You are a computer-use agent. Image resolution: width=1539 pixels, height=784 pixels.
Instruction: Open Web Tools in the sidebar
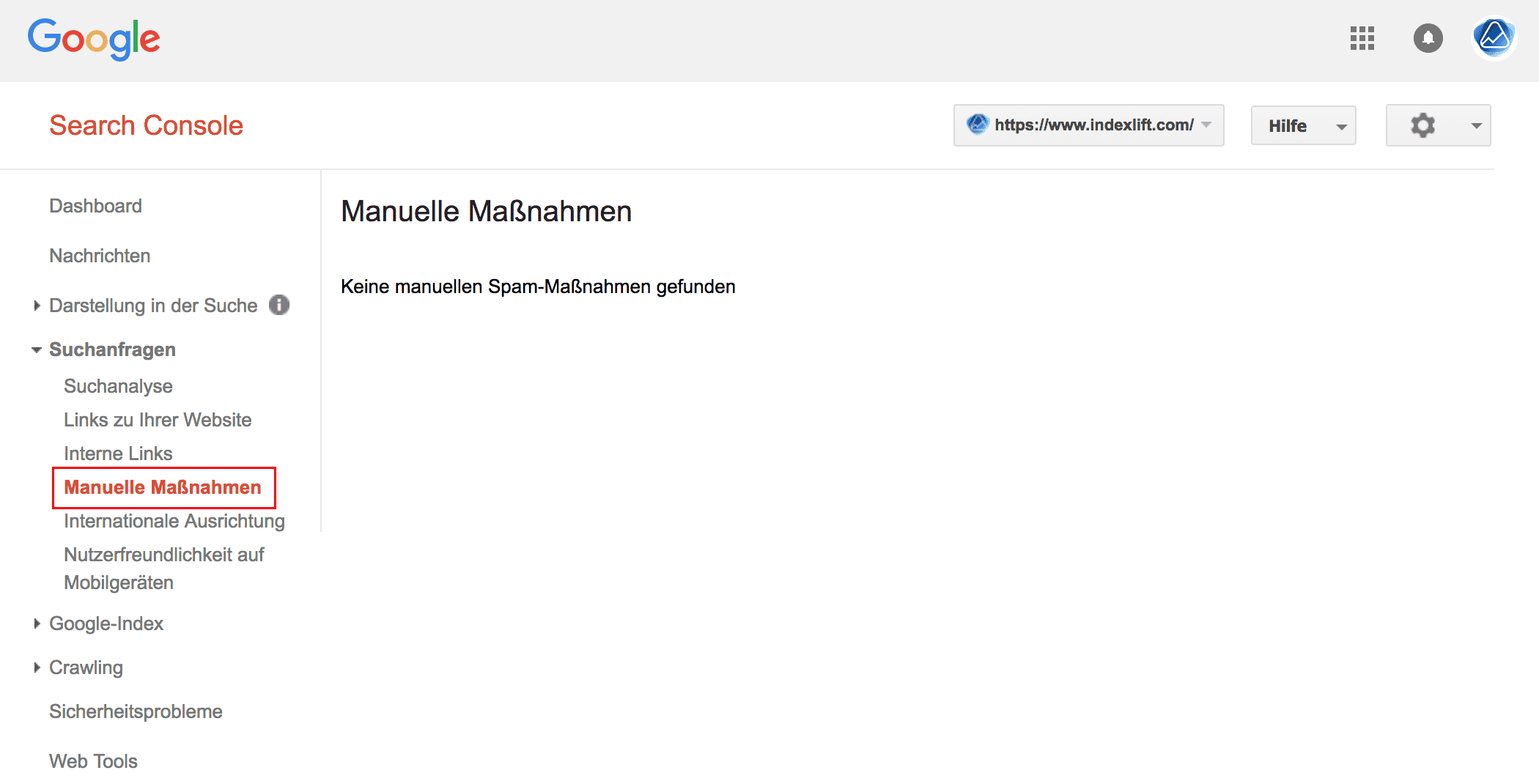[93, 761]
